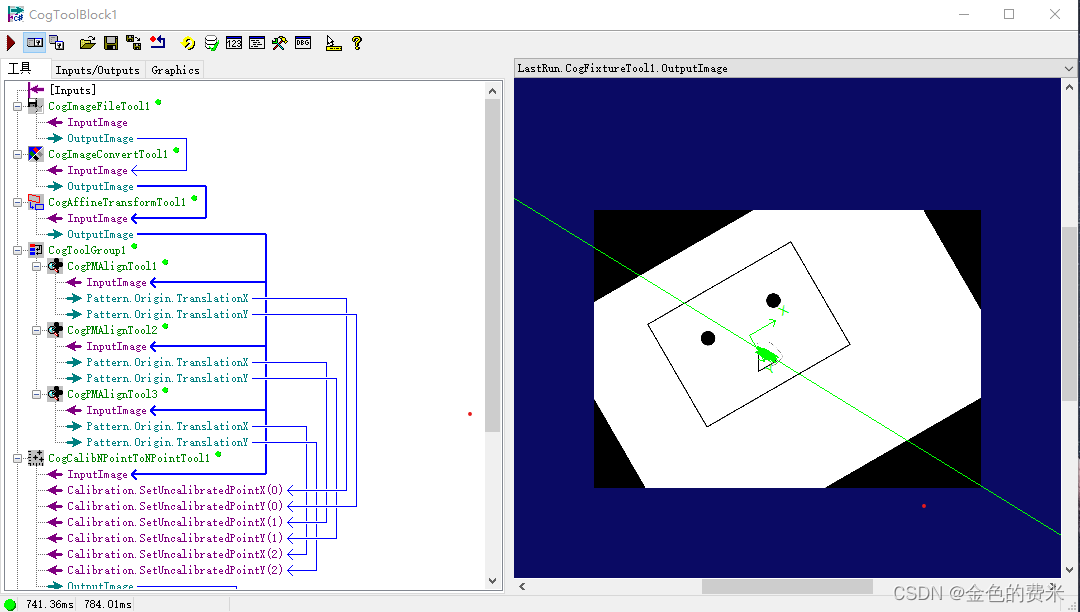Image resolution: width=1080 pixels, height=612 pixels.
Task: Open the floating local tool display window
Action: pyautogui.click(x=56, y=43)
